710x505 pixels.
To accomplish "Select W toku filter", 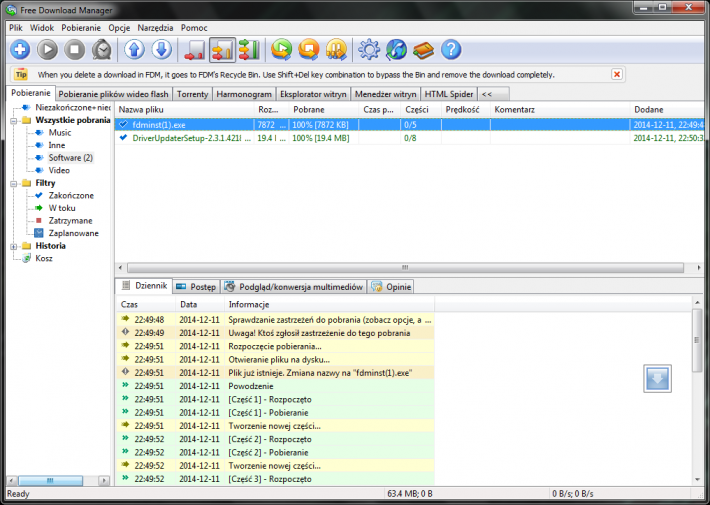I will [x=62, y=208].
